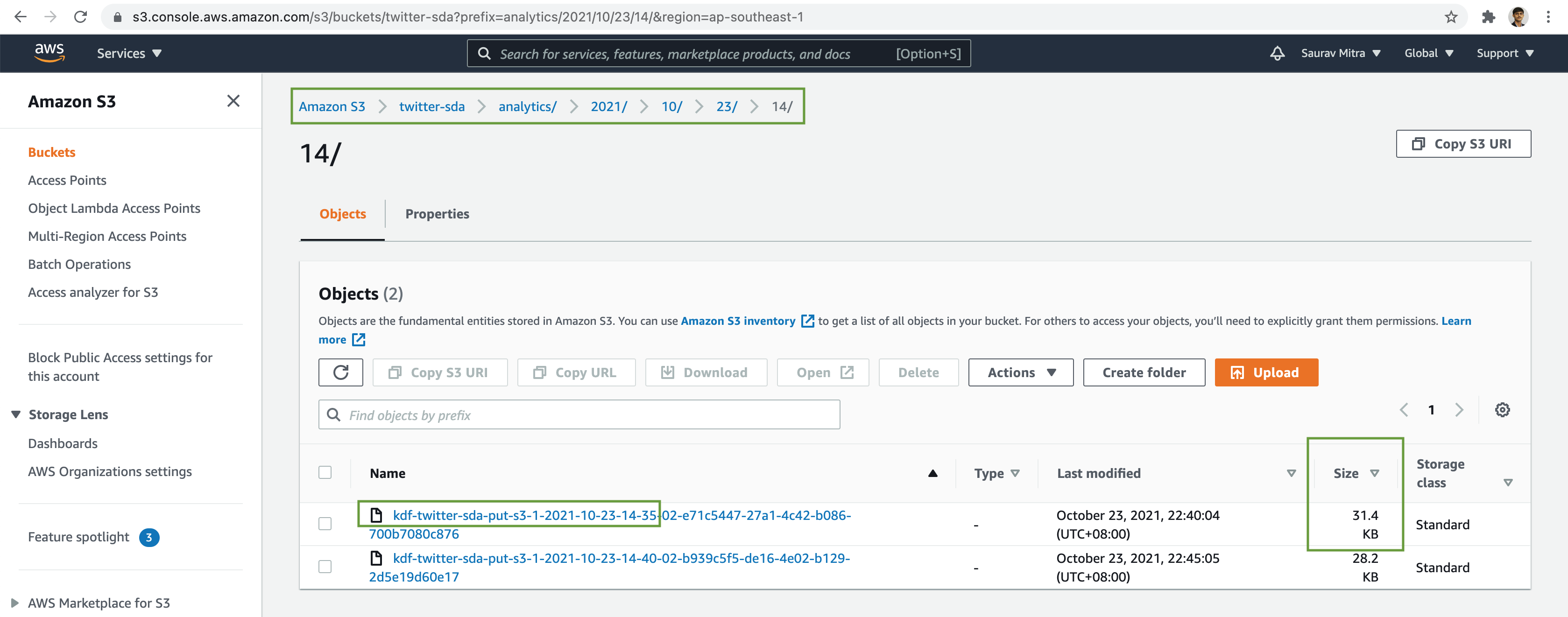The image size is (1568, 617).
Task: Open the Global region dropdown
Action: [1428, 54]
